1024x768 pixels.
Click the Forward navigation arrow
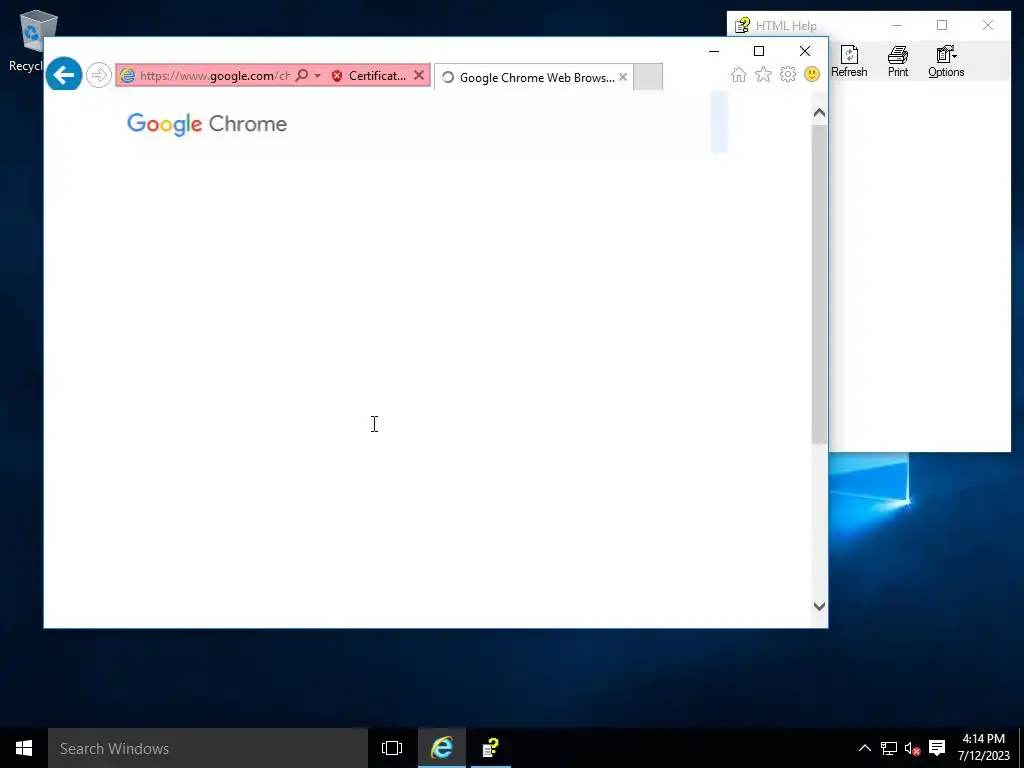click(x=99, y=75)
